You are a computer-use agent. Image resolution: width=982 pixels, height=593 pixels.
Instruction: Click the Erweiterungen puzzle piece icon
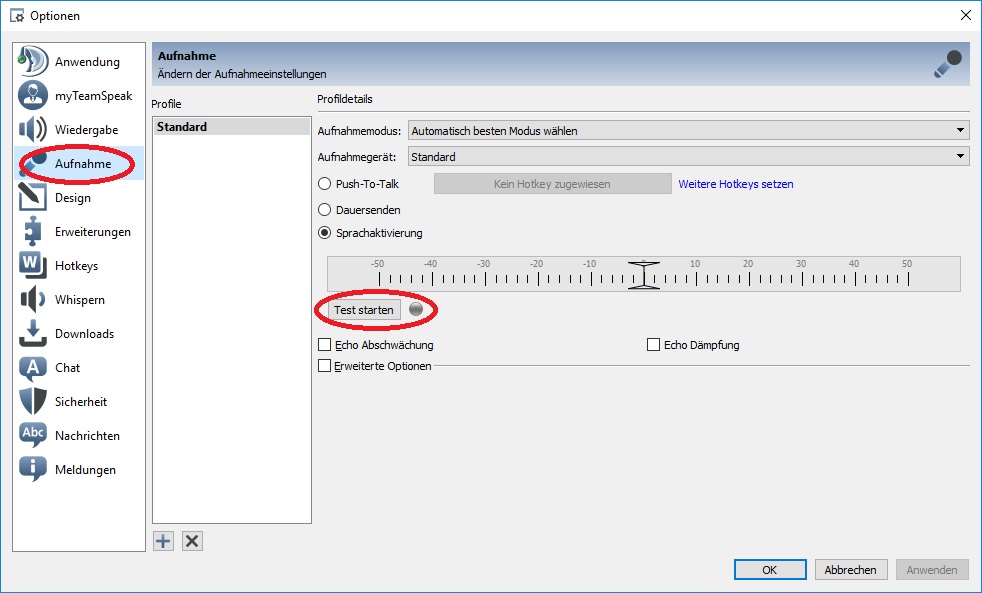pos(33,232)
